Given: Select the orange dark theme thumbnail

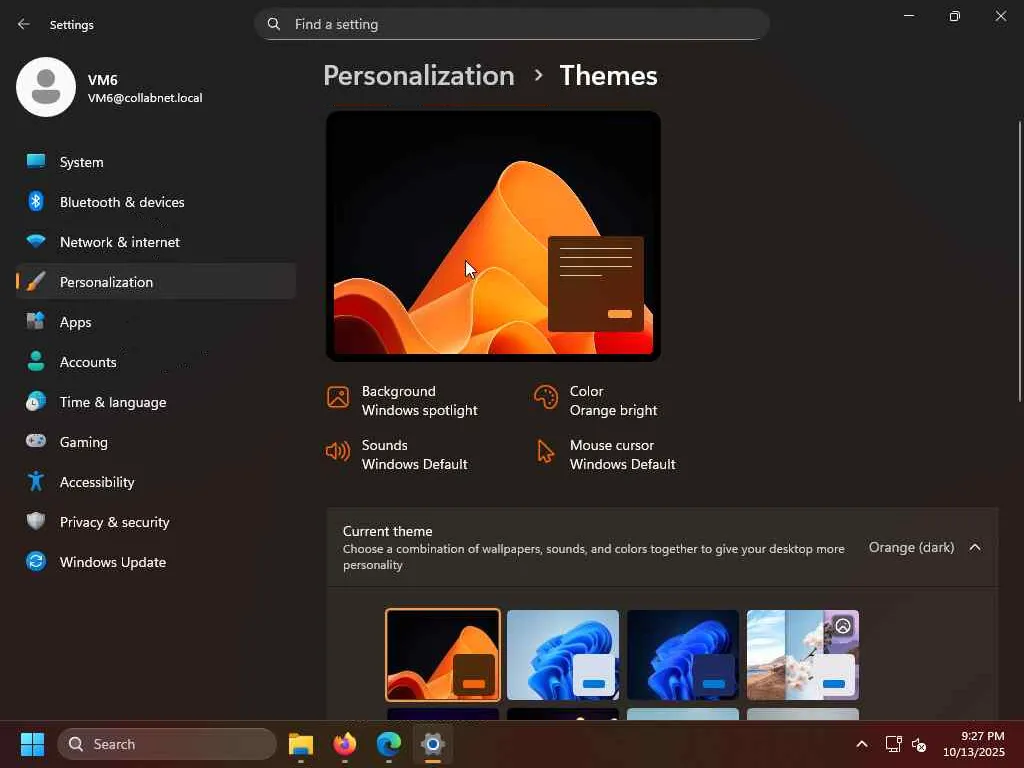Looking at the screenshot, I should tap(443, 654).
